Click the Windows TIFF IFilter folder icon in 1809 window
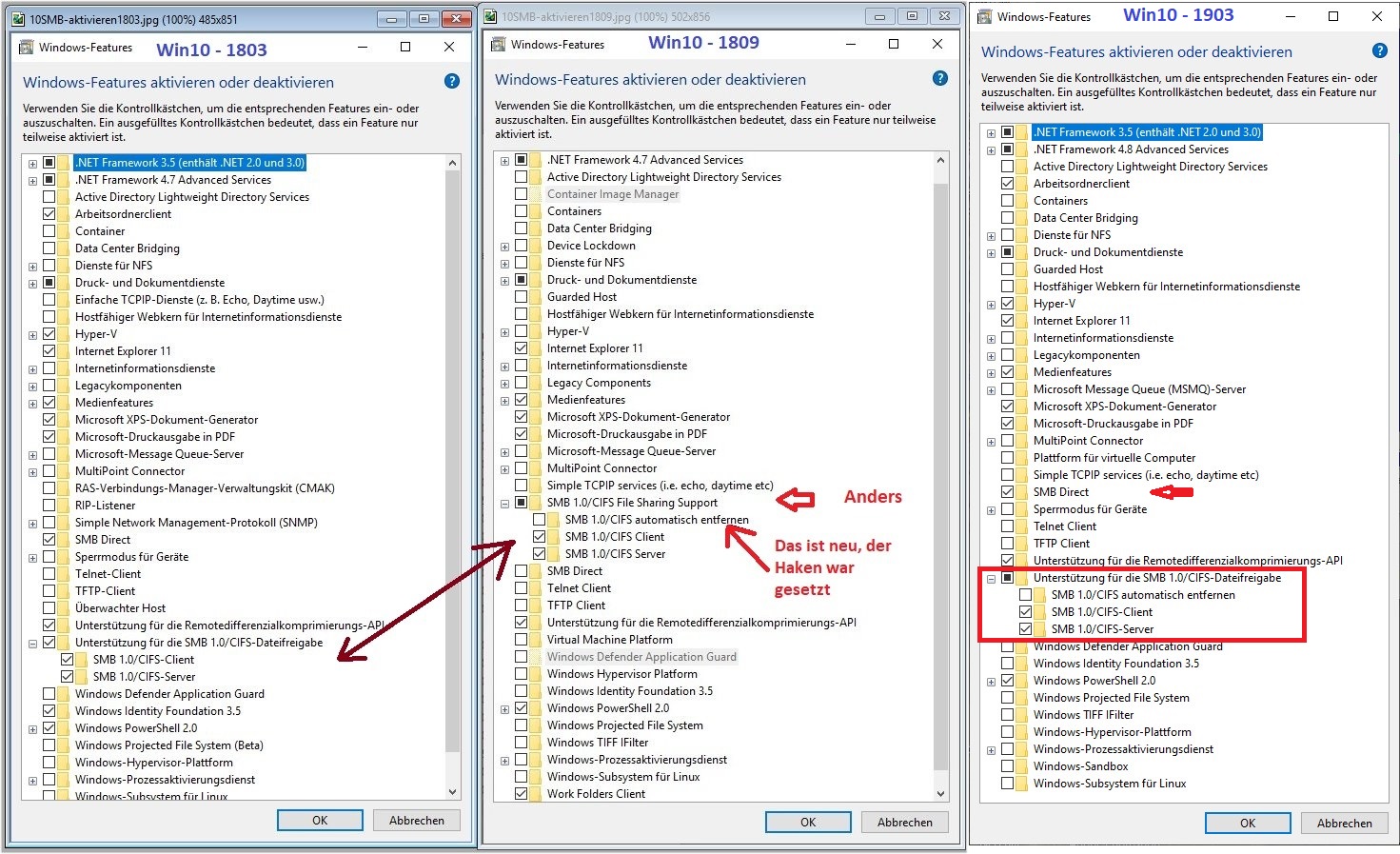The height and width of the screenshot is (854, 1400). (x=536, y=743)
